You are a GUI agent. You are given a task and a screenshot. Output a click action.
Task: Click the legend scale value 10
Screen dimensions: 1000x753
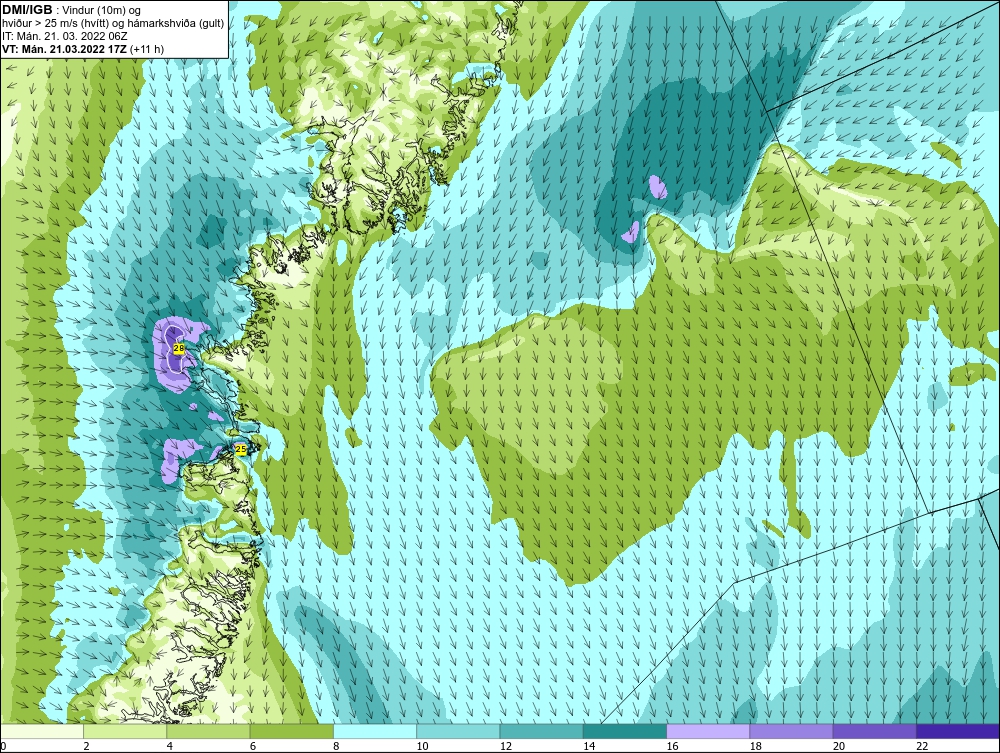click(423, 747)
